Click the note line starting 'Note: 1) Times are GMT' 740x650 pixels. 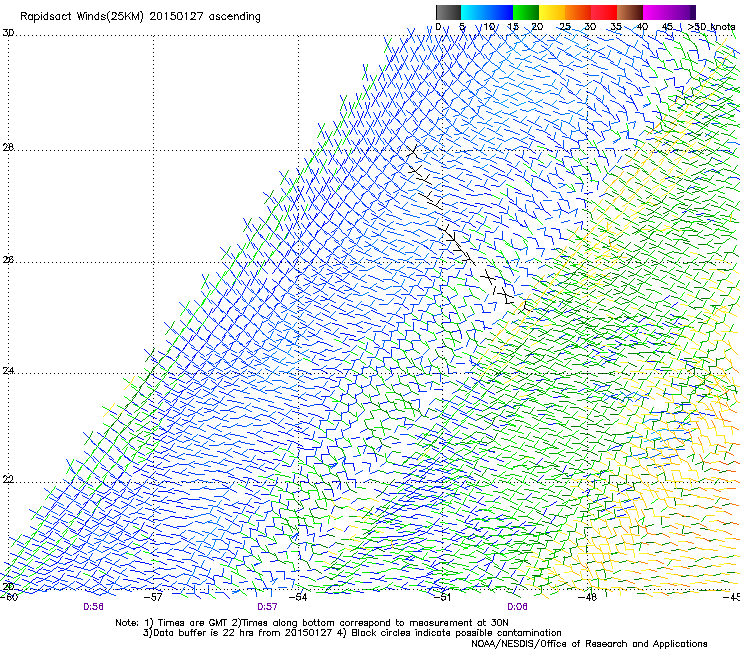coord(312,623)
